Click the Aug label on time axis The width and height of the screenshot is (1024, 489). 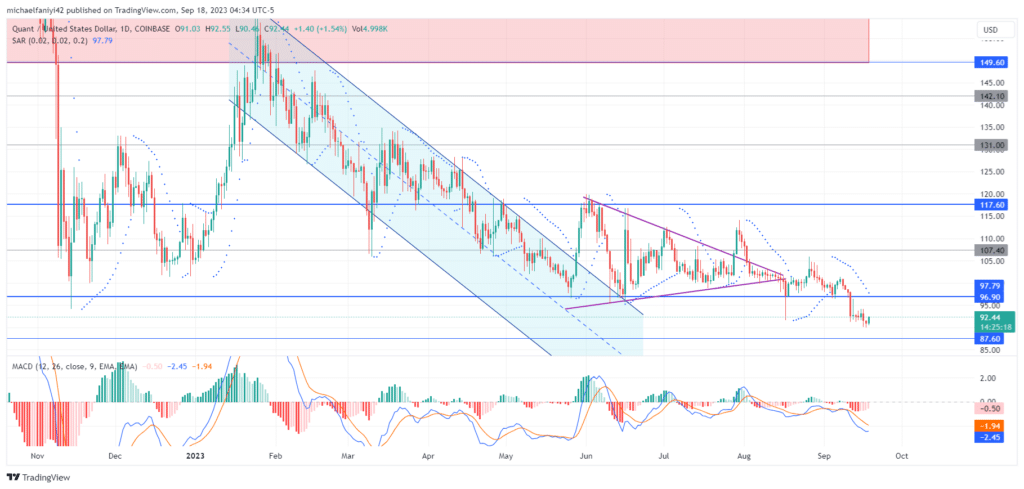coord(744,454)
